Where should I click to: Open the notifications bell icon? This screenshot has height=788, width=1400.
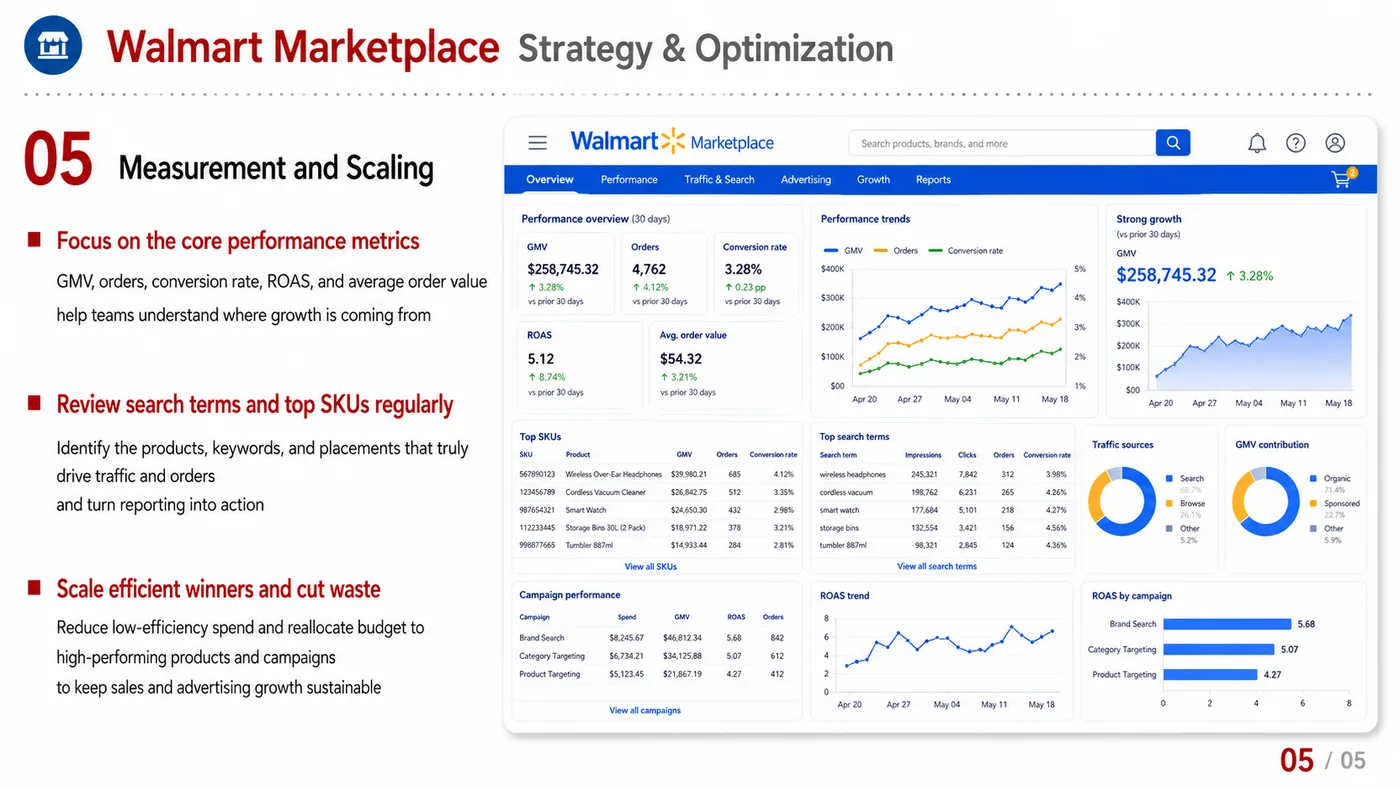[x=1257, y=143]
